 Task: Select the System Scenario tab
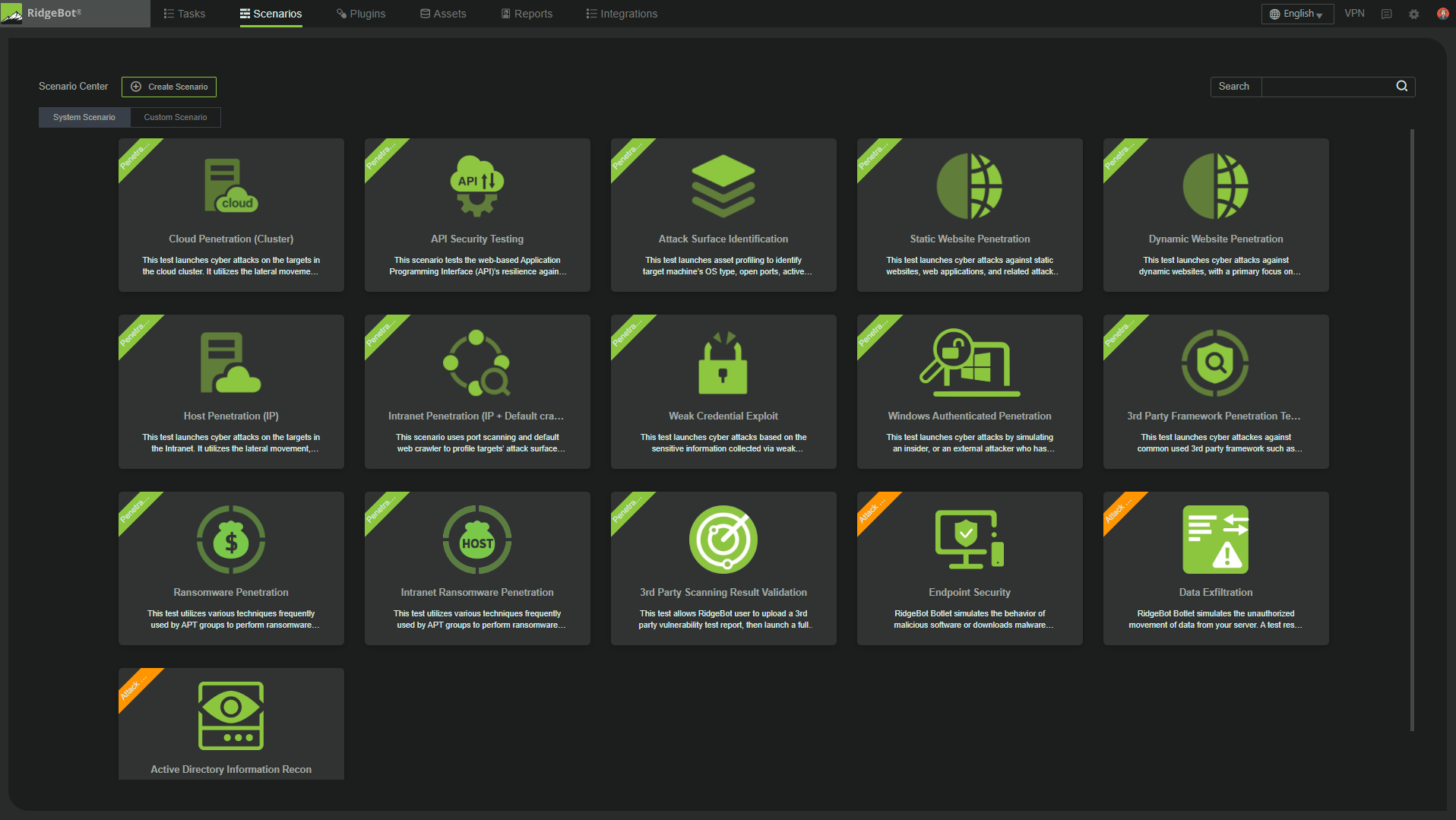(x=84, y=117)
